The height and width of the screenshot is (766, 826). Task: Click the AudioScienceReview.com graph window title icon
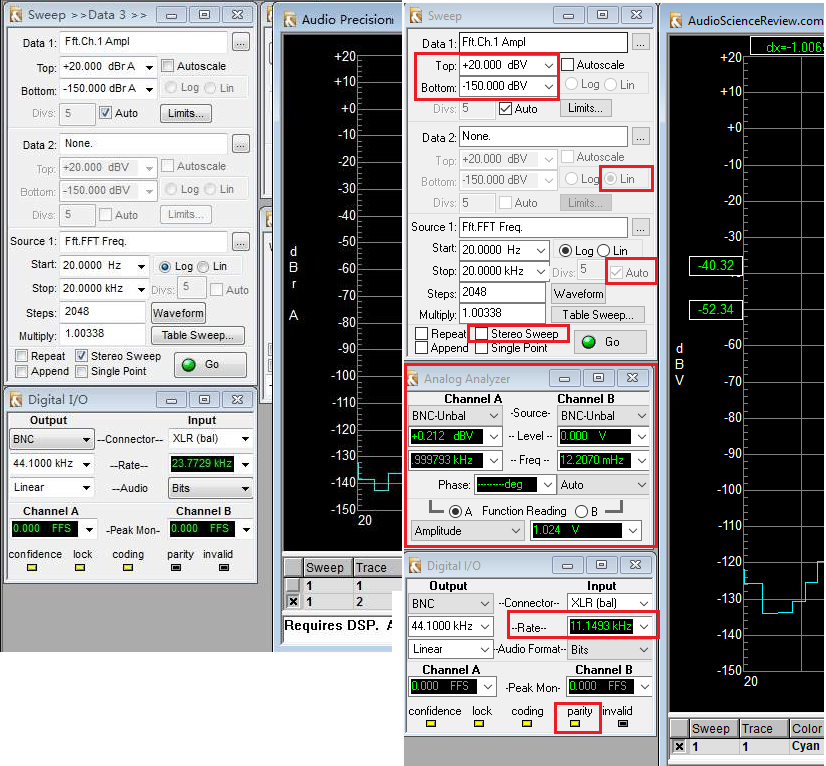(x=676, y=21)
